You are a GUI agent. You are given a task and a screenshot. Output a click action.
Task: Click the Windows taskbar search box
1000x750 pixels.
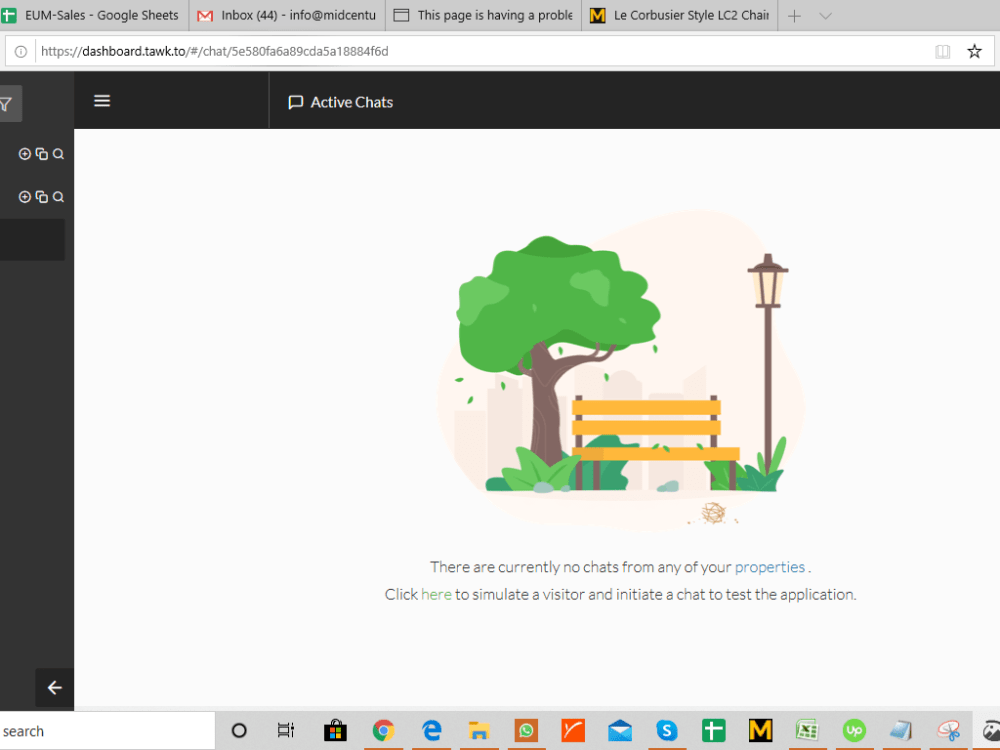pyautogui.click(x=107, y=731)
